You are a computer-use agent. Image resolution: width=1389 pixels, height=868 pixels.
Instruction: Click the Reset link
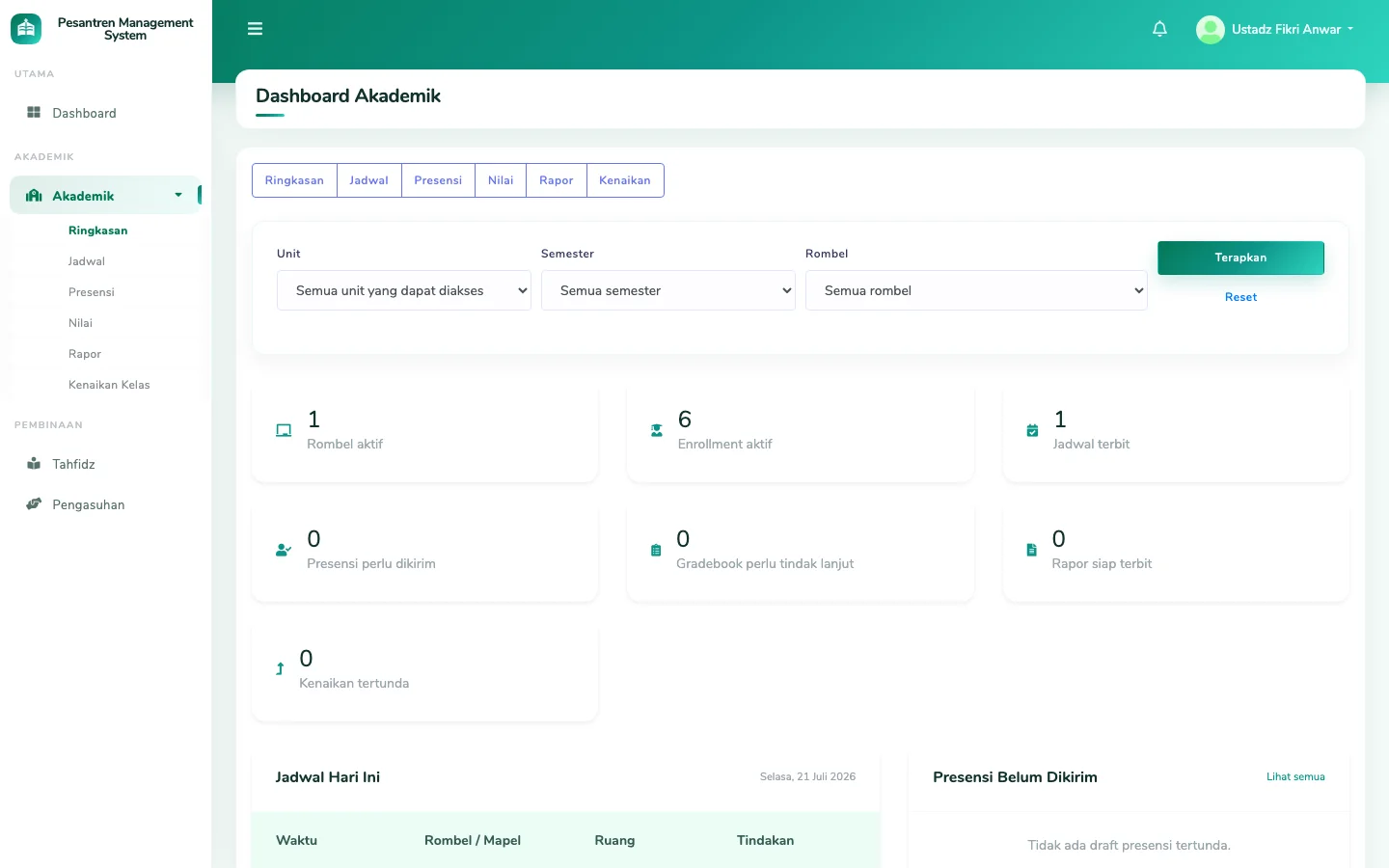tap(1240, 297)
